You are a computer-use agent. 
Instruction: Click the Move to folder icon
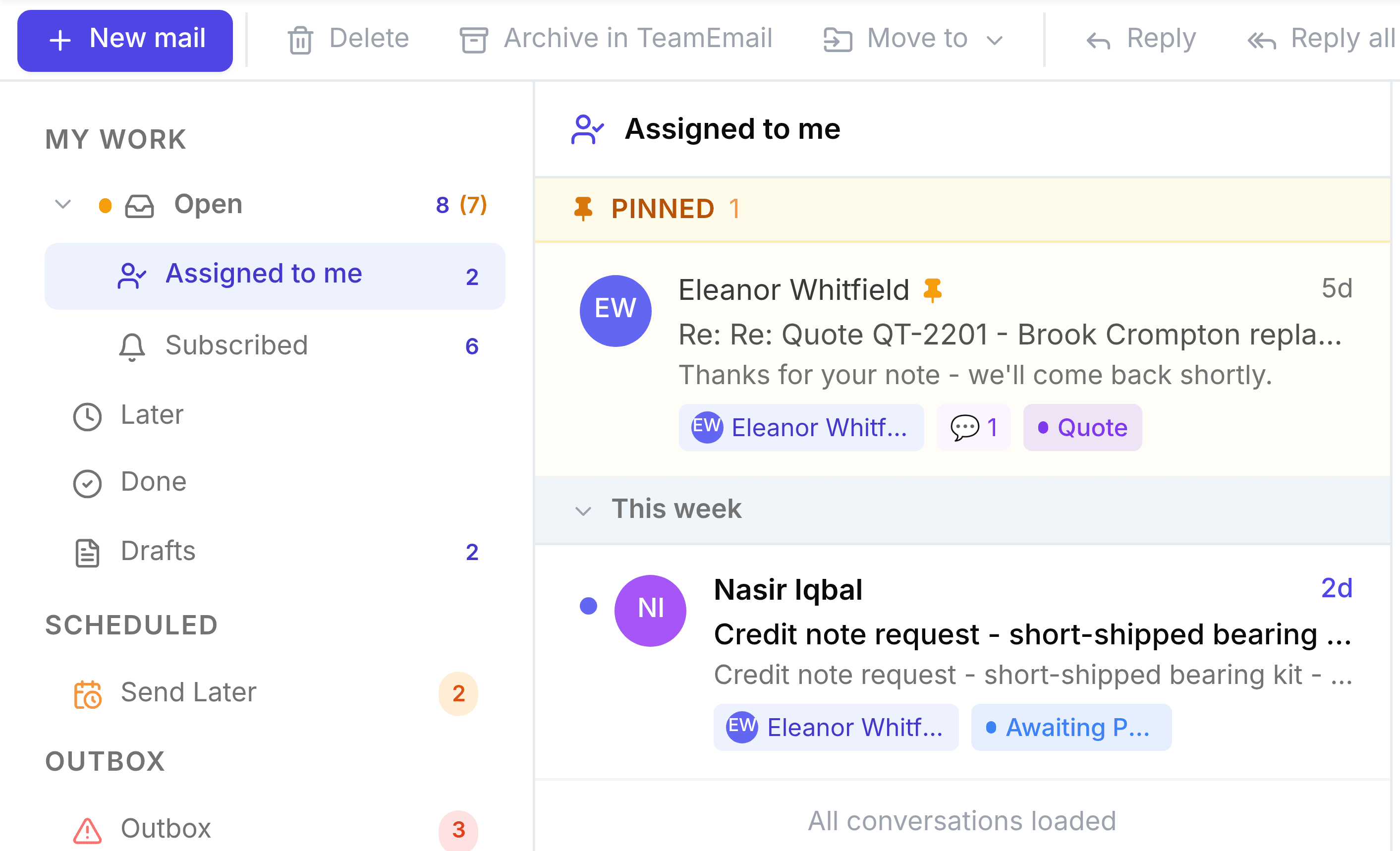click(838, 40)
